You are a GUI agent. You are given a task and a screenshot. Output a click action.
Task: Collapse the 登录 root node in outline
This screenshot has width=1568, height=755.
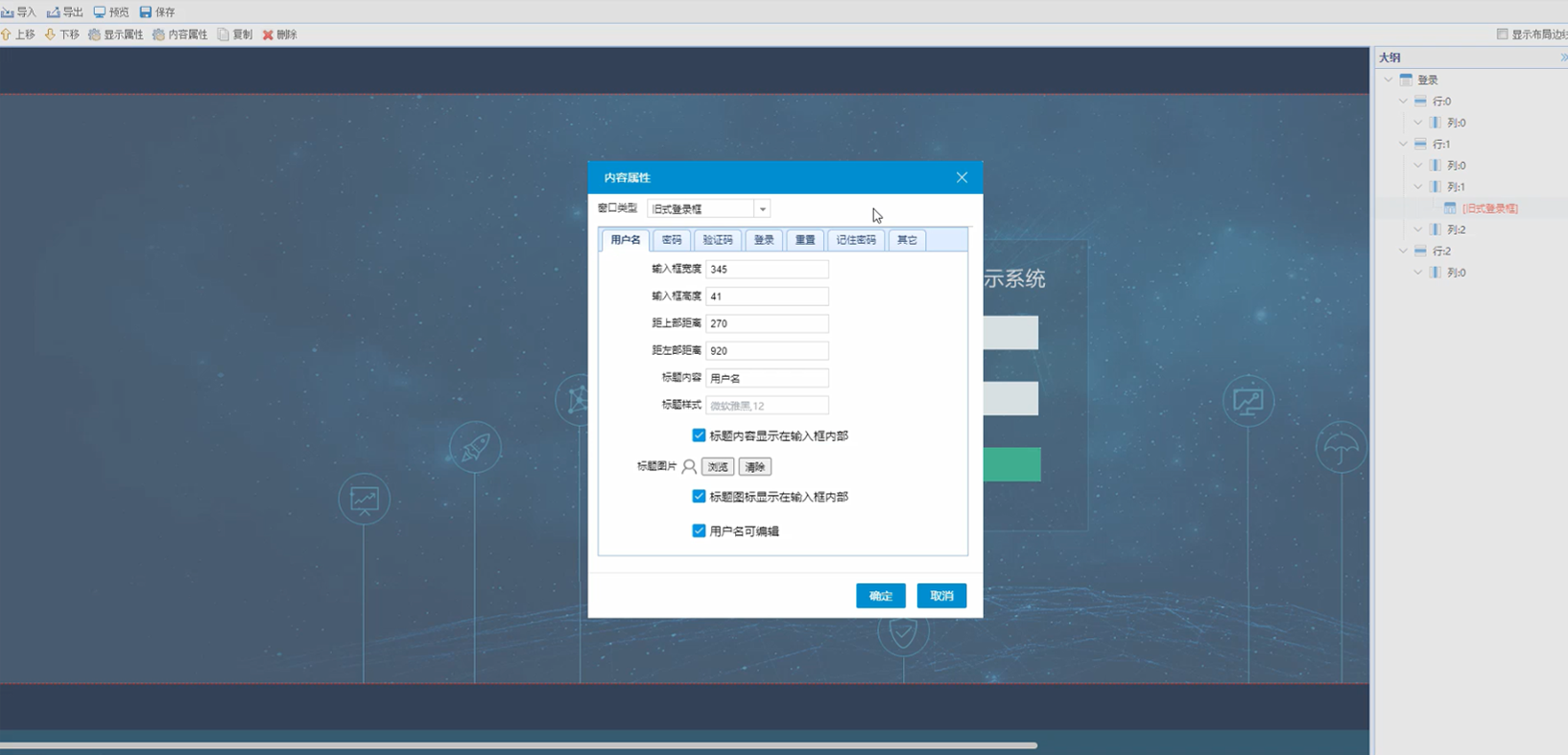1389,80
